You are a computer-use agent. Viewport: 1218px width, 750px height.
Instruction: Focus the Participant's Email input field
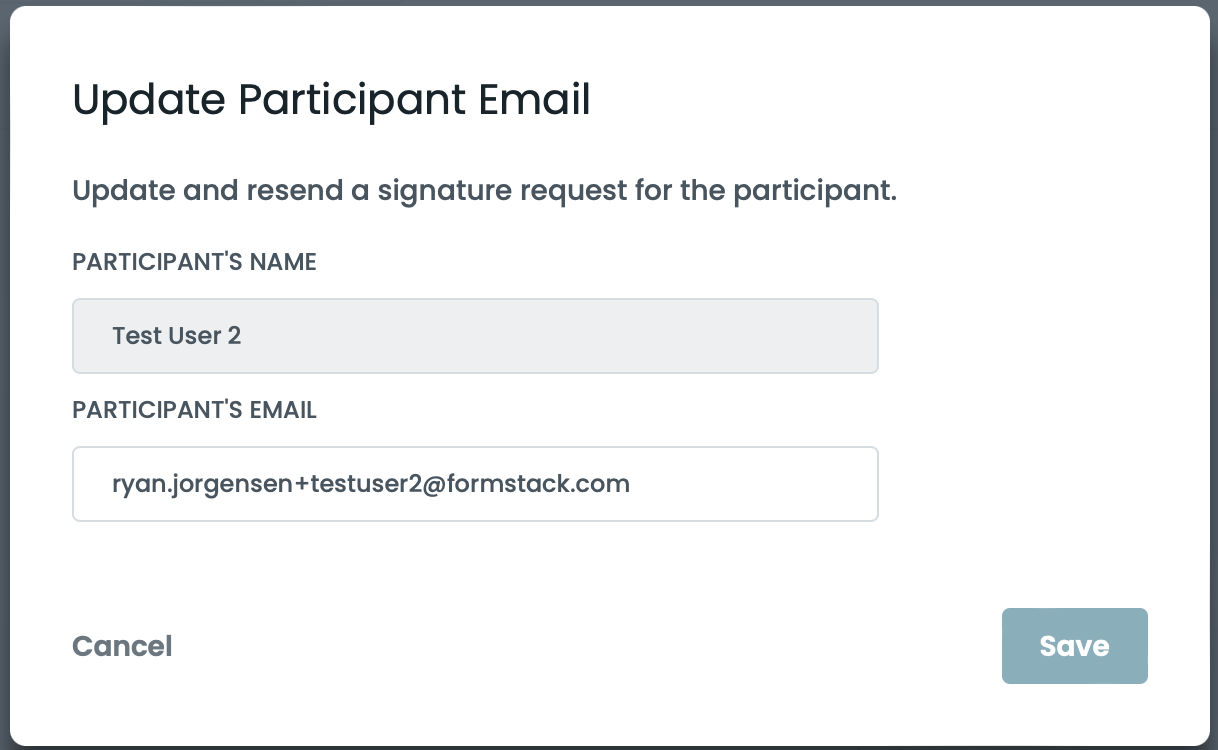coord(475,484)
